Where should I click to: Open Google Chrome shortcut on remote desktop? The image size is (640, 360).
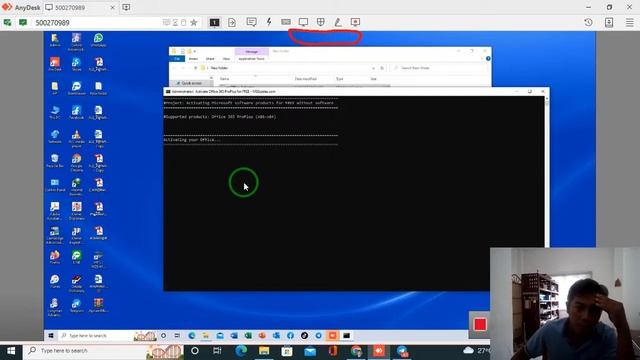pyautogui.click(x=76, y=162)
